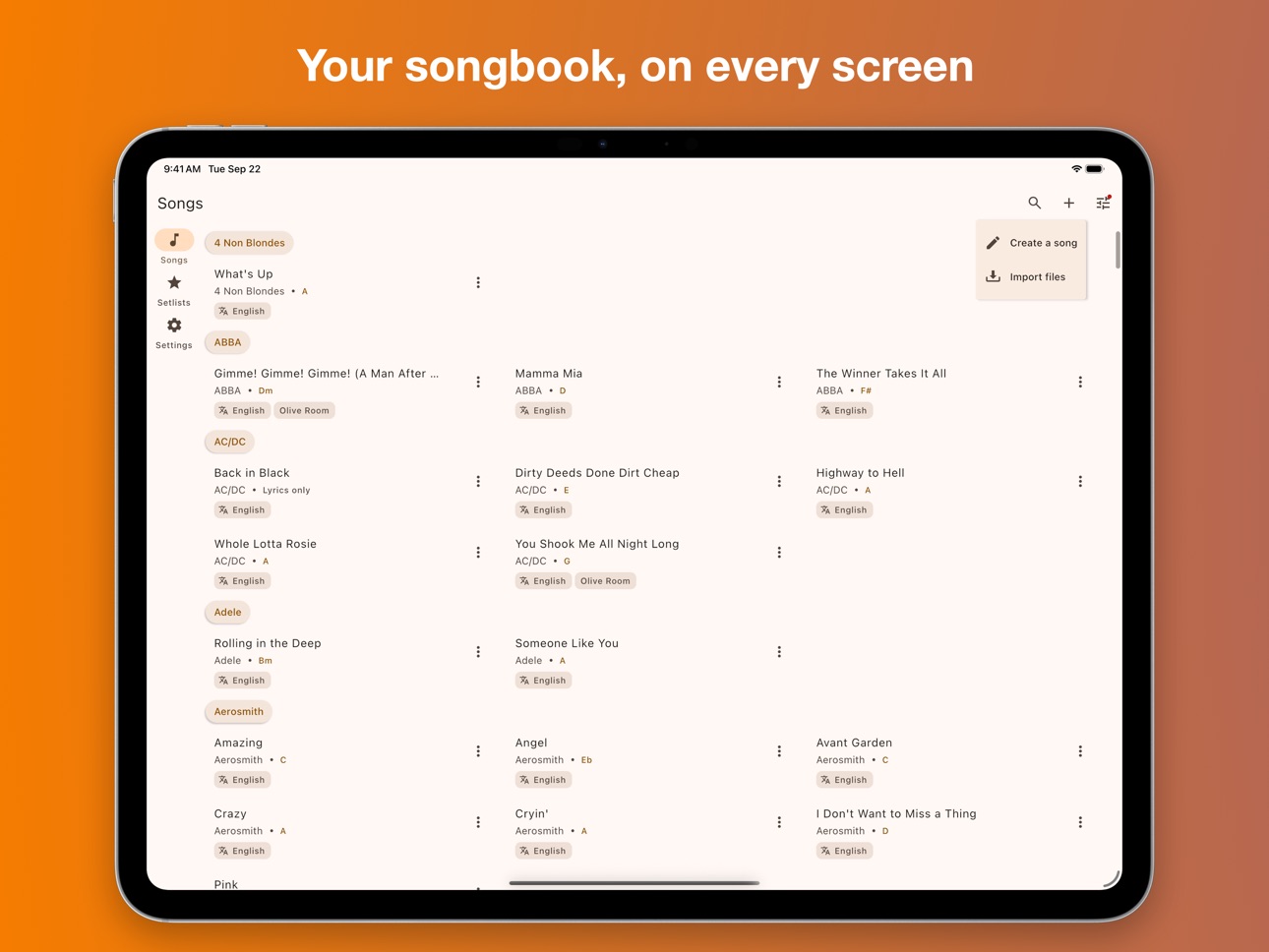
Task: Open more options for You Shook Me All Night Long
Action: pyautogui.click(x=779, y=553)
